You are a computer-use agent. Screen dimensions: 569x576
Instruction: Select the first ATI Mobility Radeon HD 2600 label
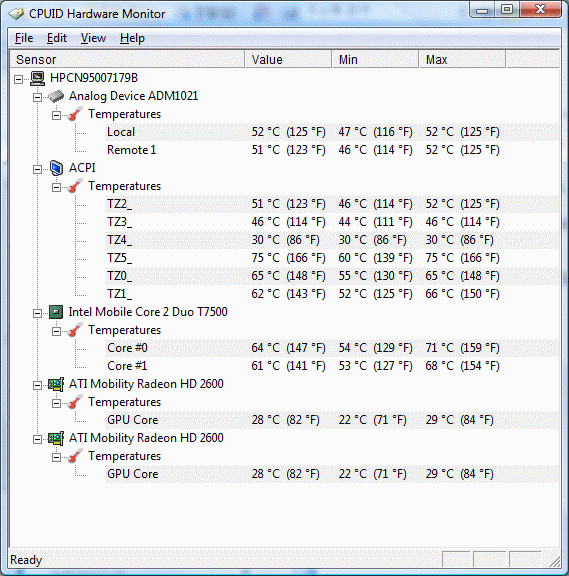point(146,384)
